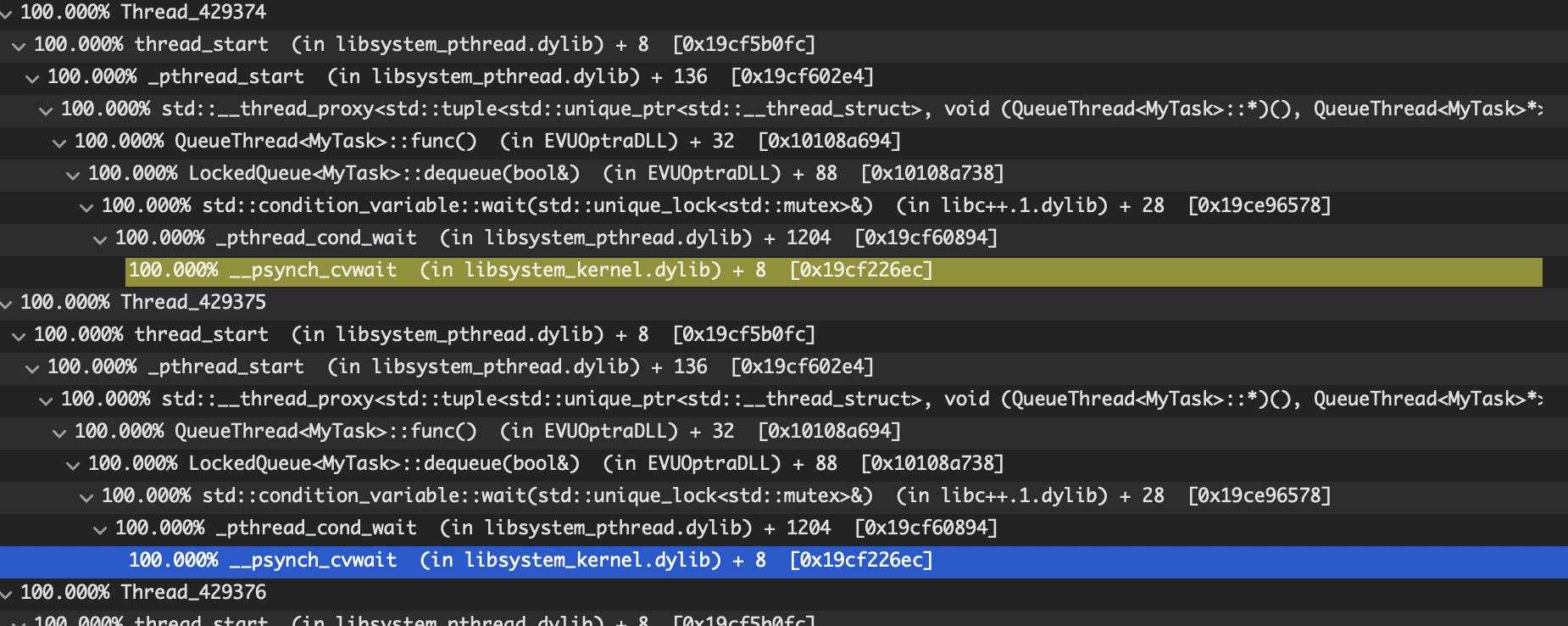Collapse thread_start chevron under Thread_429375
The height and width of the screenshot is (626, 1568).
pos(19,337)
